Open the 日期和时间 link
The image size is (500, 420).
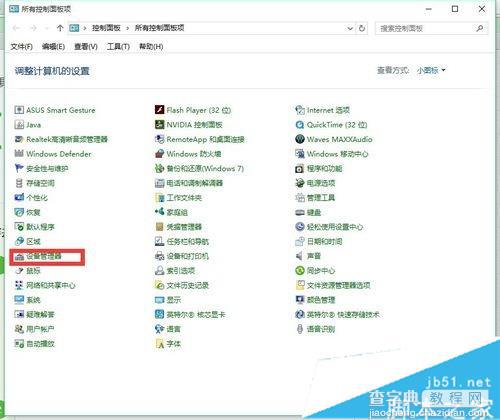pos(324,242)
